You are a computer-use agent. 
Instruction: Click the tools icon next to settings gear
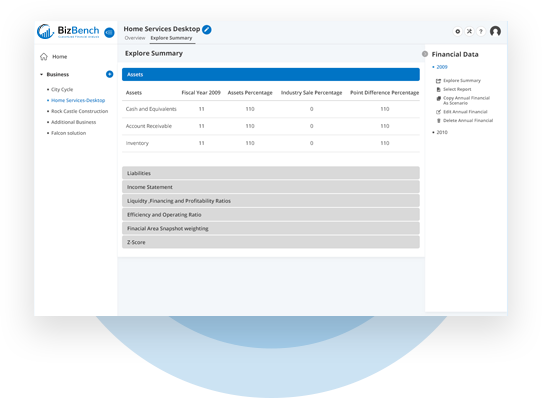coord(469,31)
